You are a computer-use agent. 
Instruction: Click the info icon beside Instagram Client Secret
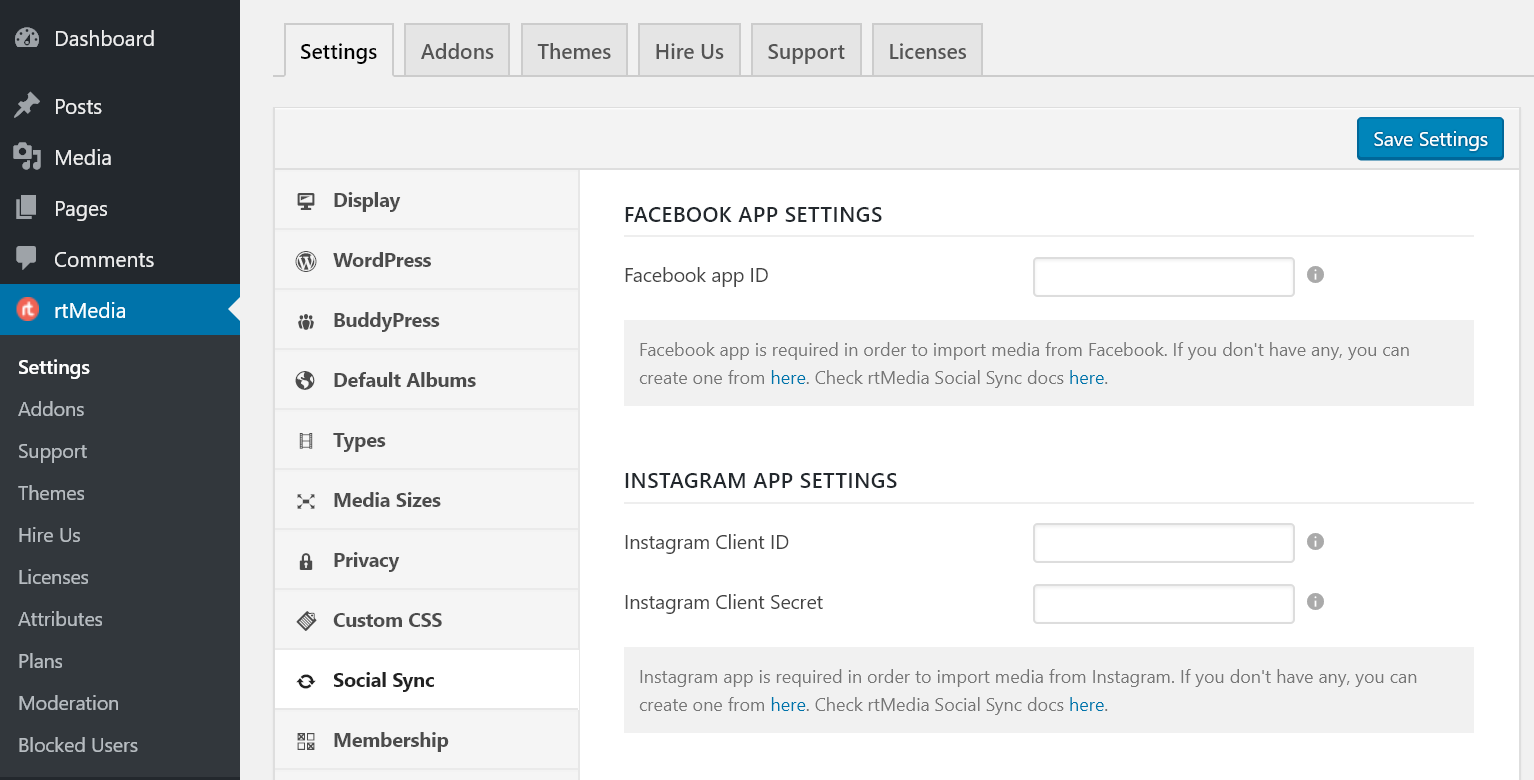tap(1315, 602)
